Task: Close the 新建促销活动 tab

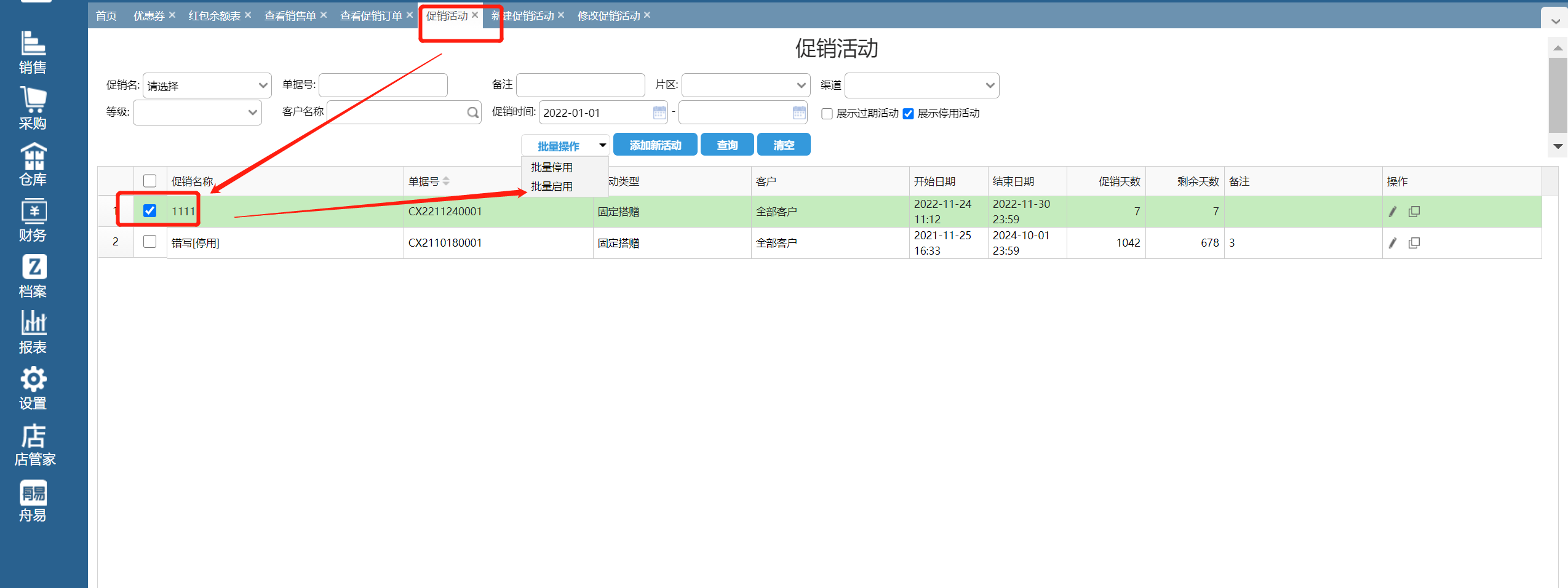Action: pos(561,15)
